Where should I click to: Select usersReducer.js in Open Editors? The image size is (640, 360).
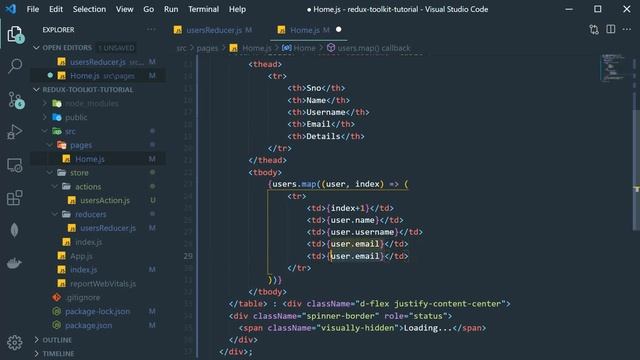[x=98, y=62]
